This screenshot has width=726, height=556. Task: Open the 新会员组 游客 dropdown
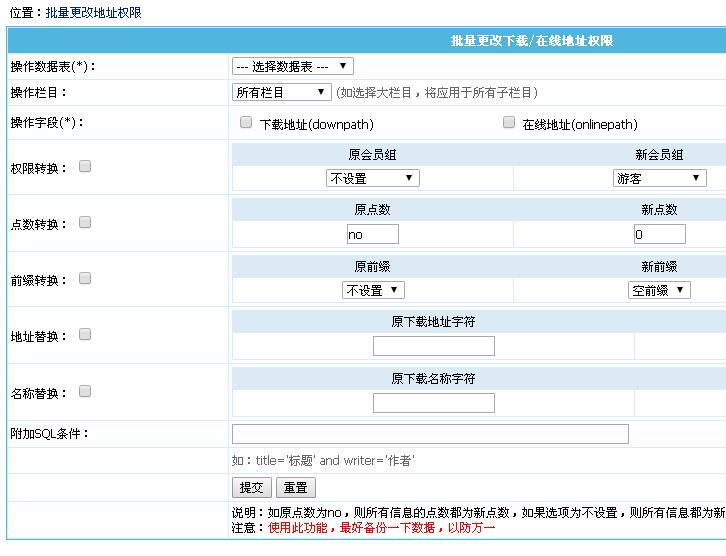pos(660,178)
